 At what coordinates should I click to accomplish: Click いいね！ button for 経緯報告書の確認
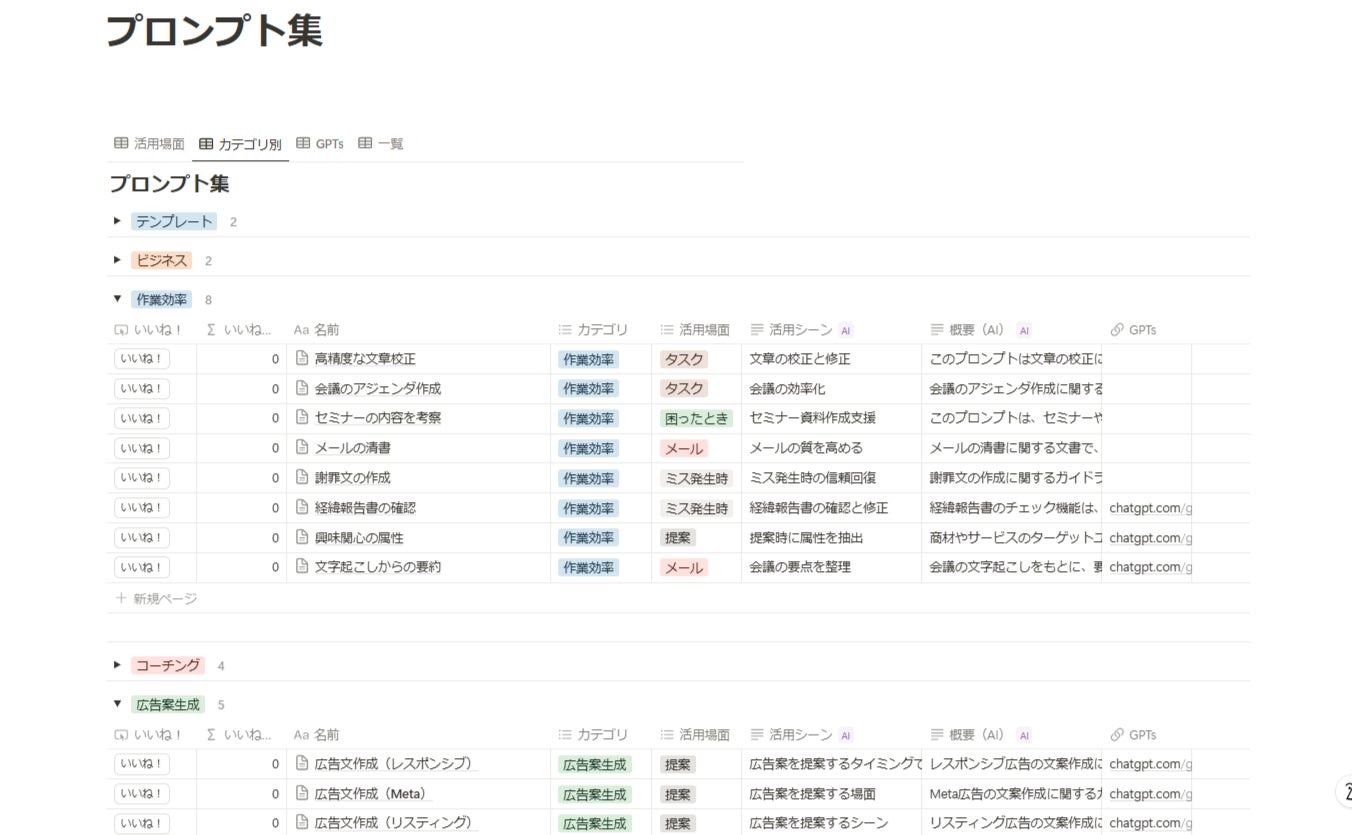point(142,508)
